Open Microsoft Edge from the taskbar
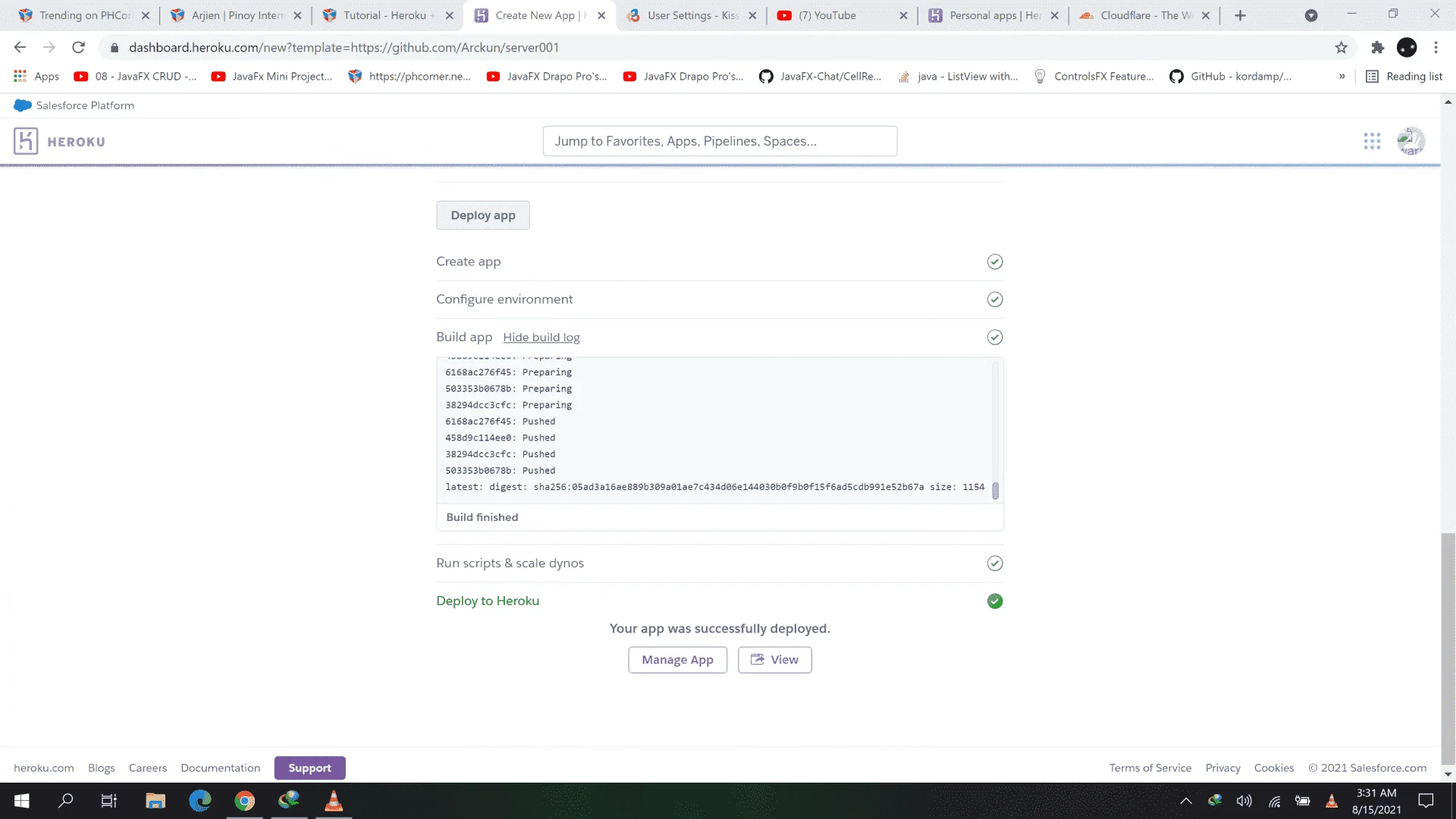The image size is (1456, 819). (200, 801)
